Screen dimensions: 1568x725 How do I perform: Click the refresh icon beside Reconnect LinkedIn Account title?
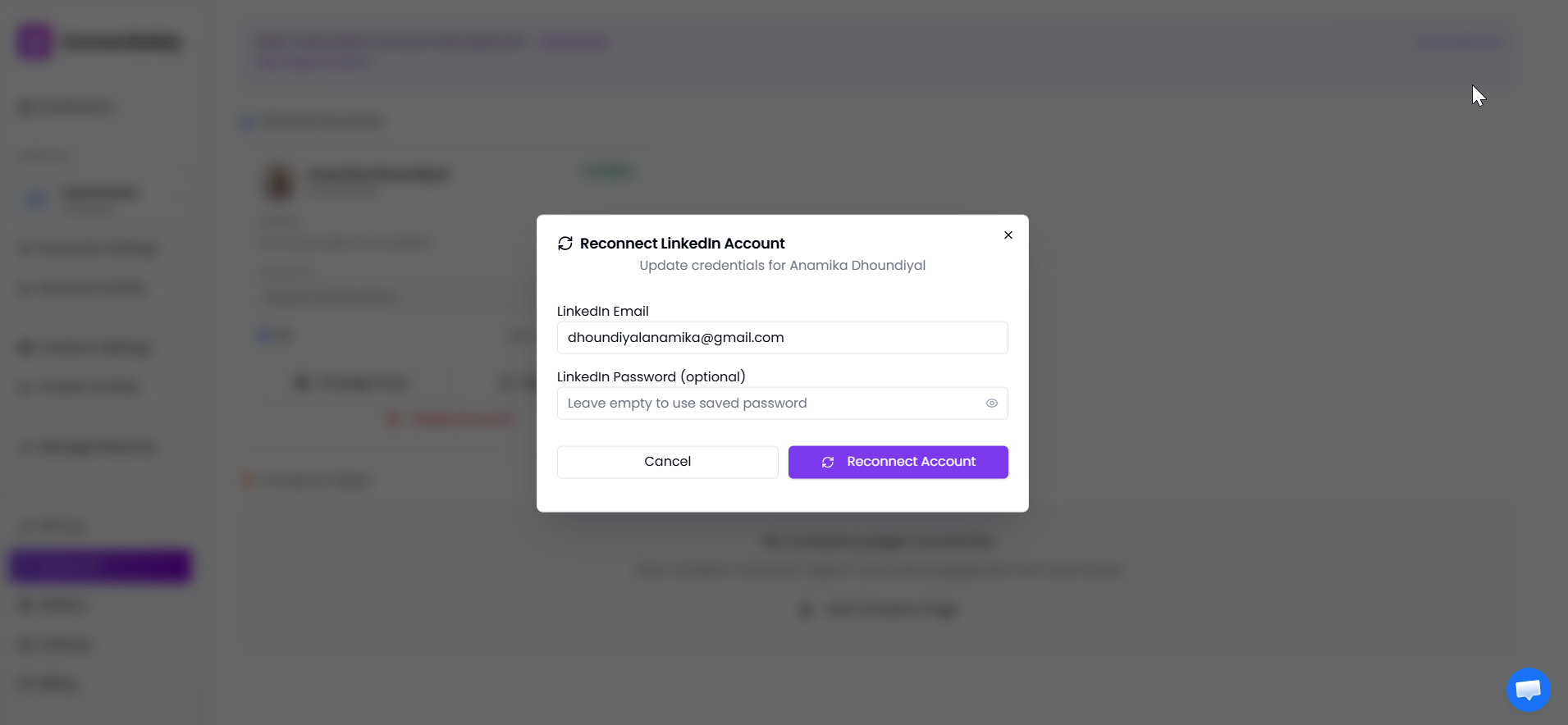(565, 243)
